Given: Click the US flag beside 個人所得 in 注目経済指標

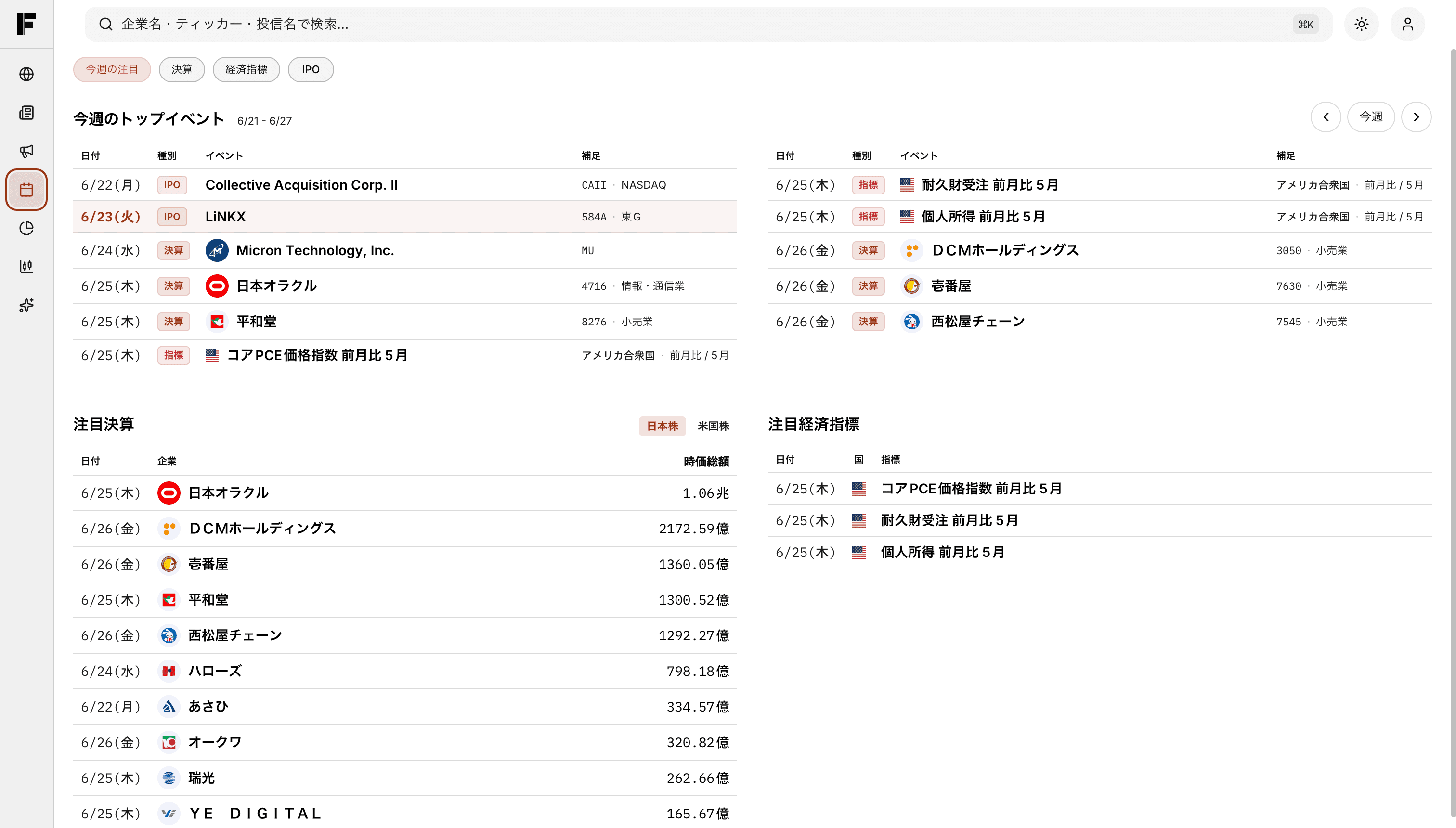Looking at the screenshot, I should coord(859,552).
